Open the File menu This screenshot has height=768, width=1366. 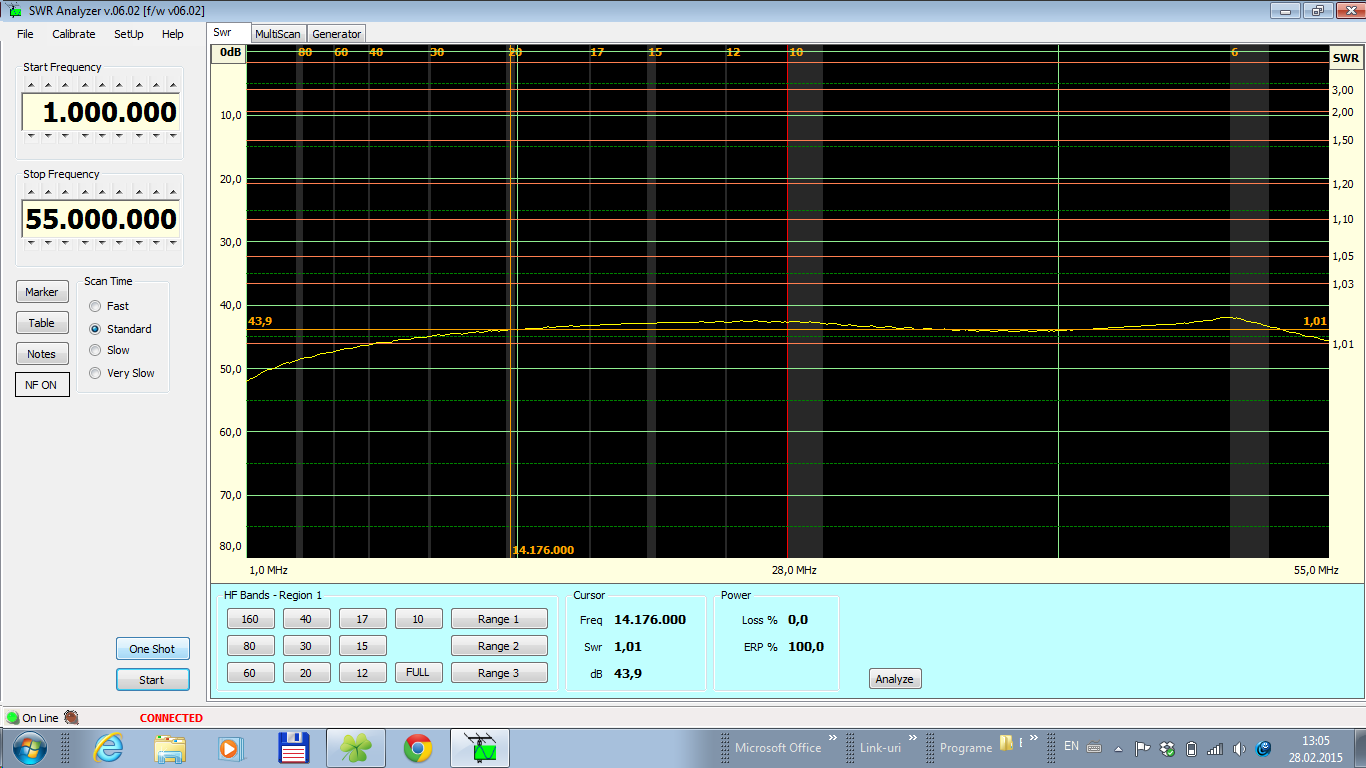point(25,34)
